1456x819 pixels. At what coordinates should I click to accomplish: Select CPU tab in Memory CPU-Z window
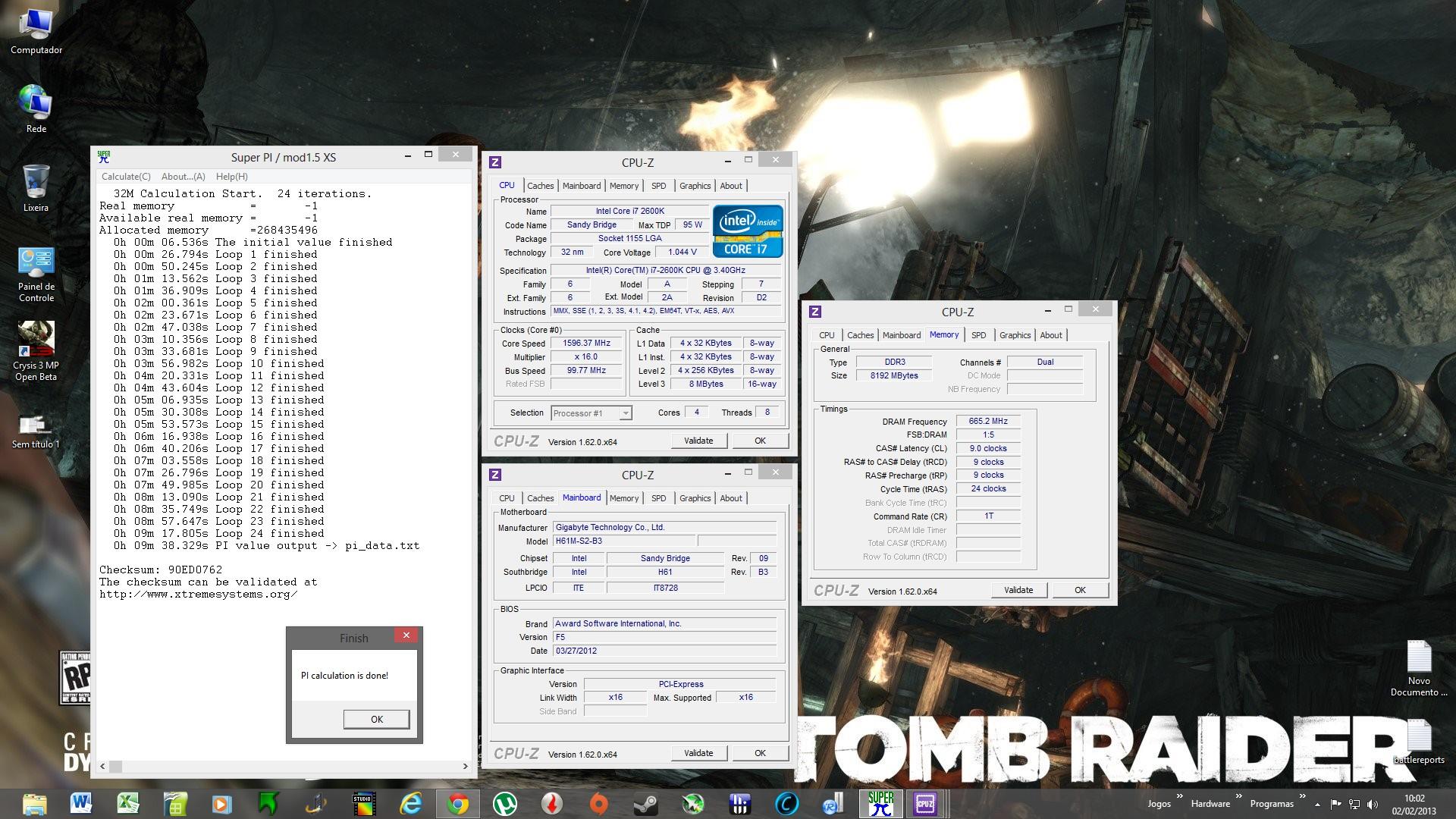(827, 335)
